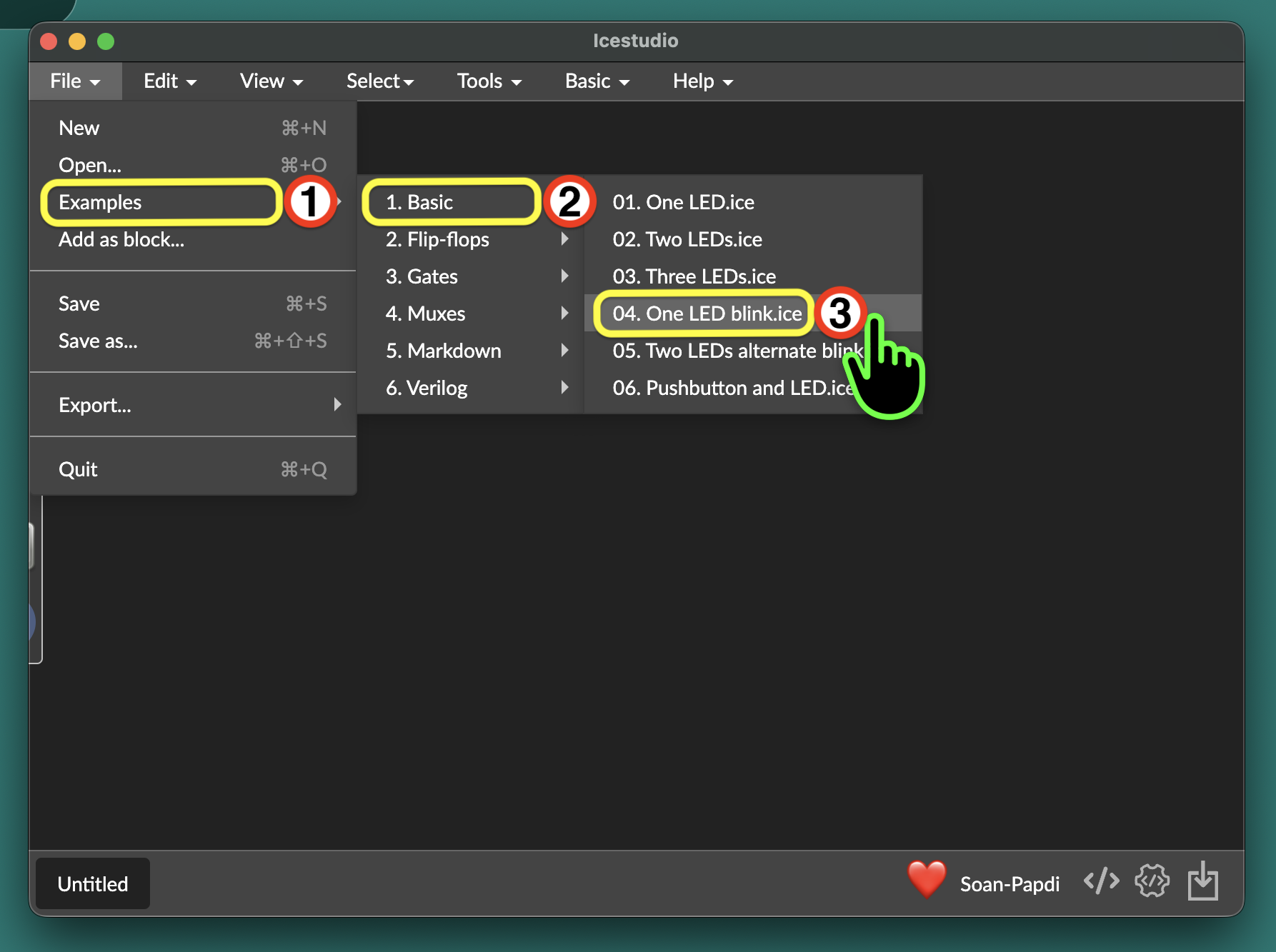Screen dimensions: 1276x952
Task: Open example 04. One LED blink.ice
Action: click(x=753, y=314)
